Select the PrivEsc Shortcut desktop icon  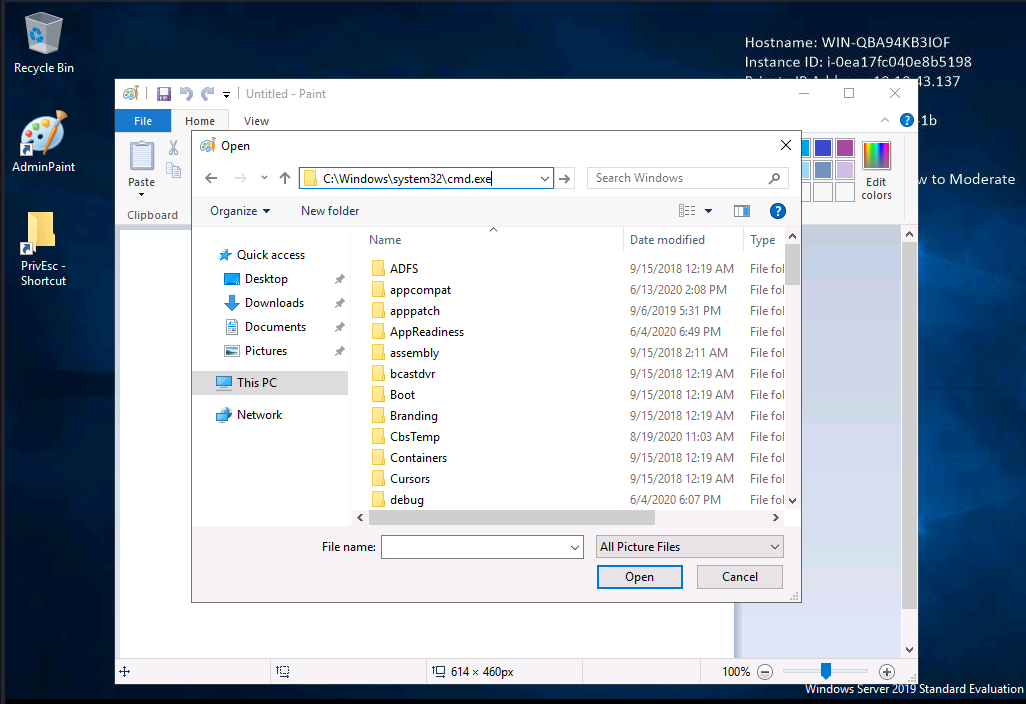[43, 249]
